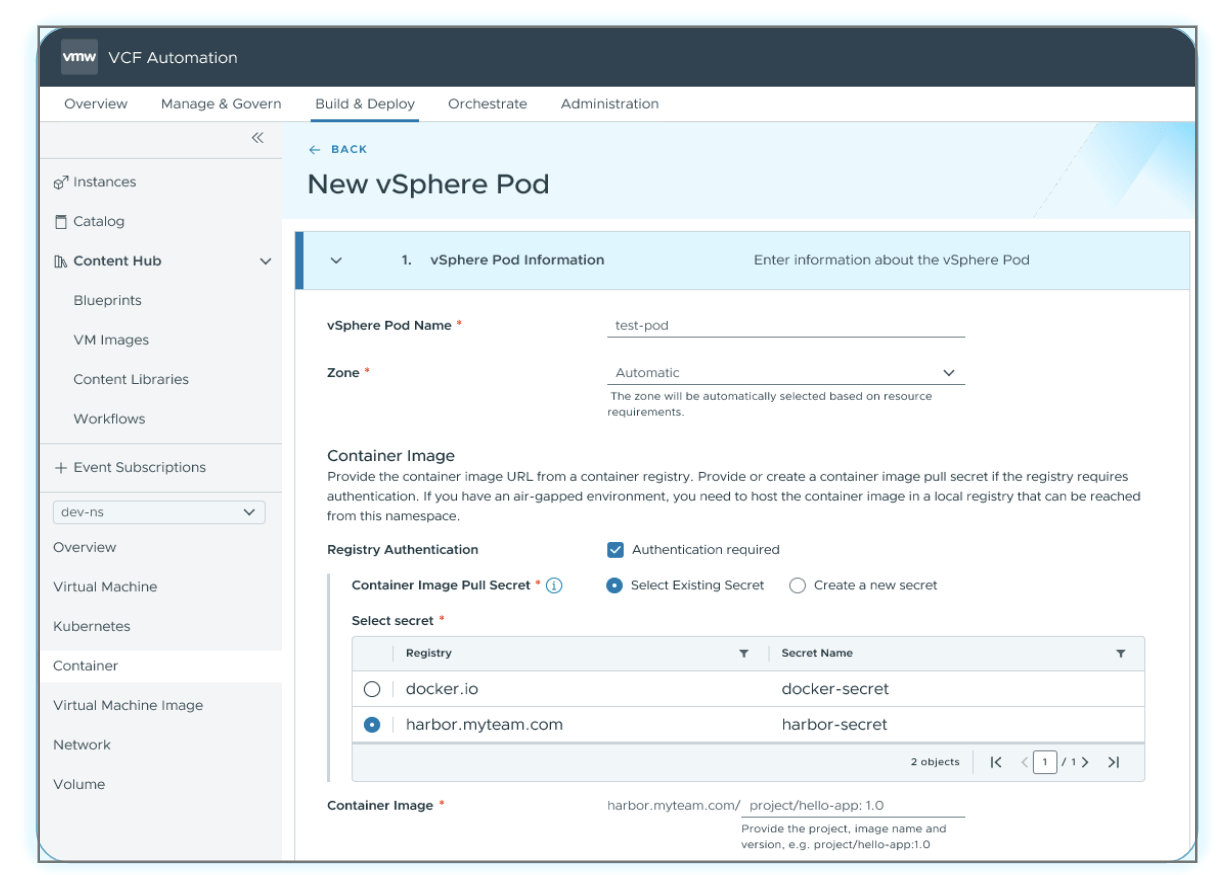Click the vSphere Pod Name field

(x=786, y=326)
